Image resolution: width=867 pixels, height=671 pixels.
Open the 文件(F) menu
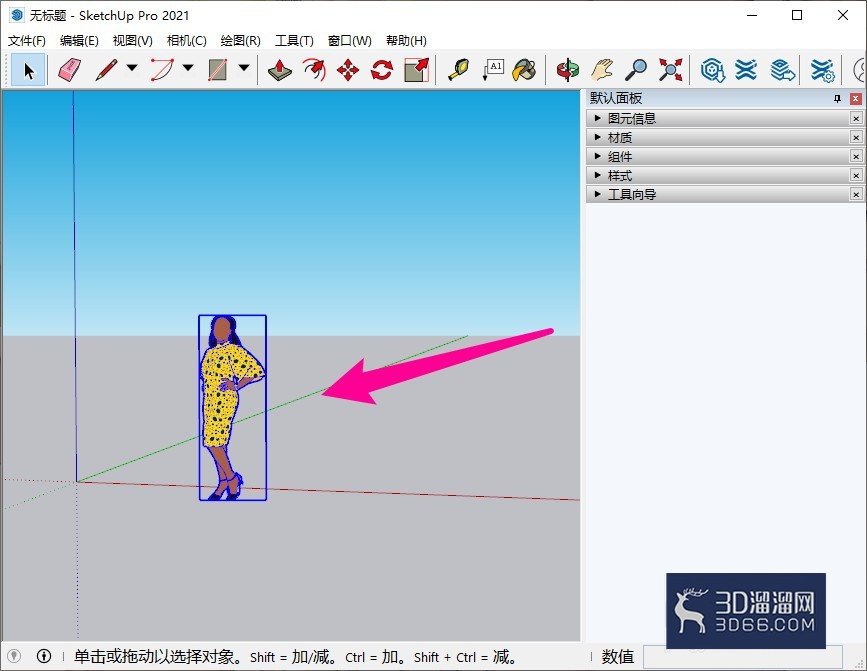(x=27, y=40)
